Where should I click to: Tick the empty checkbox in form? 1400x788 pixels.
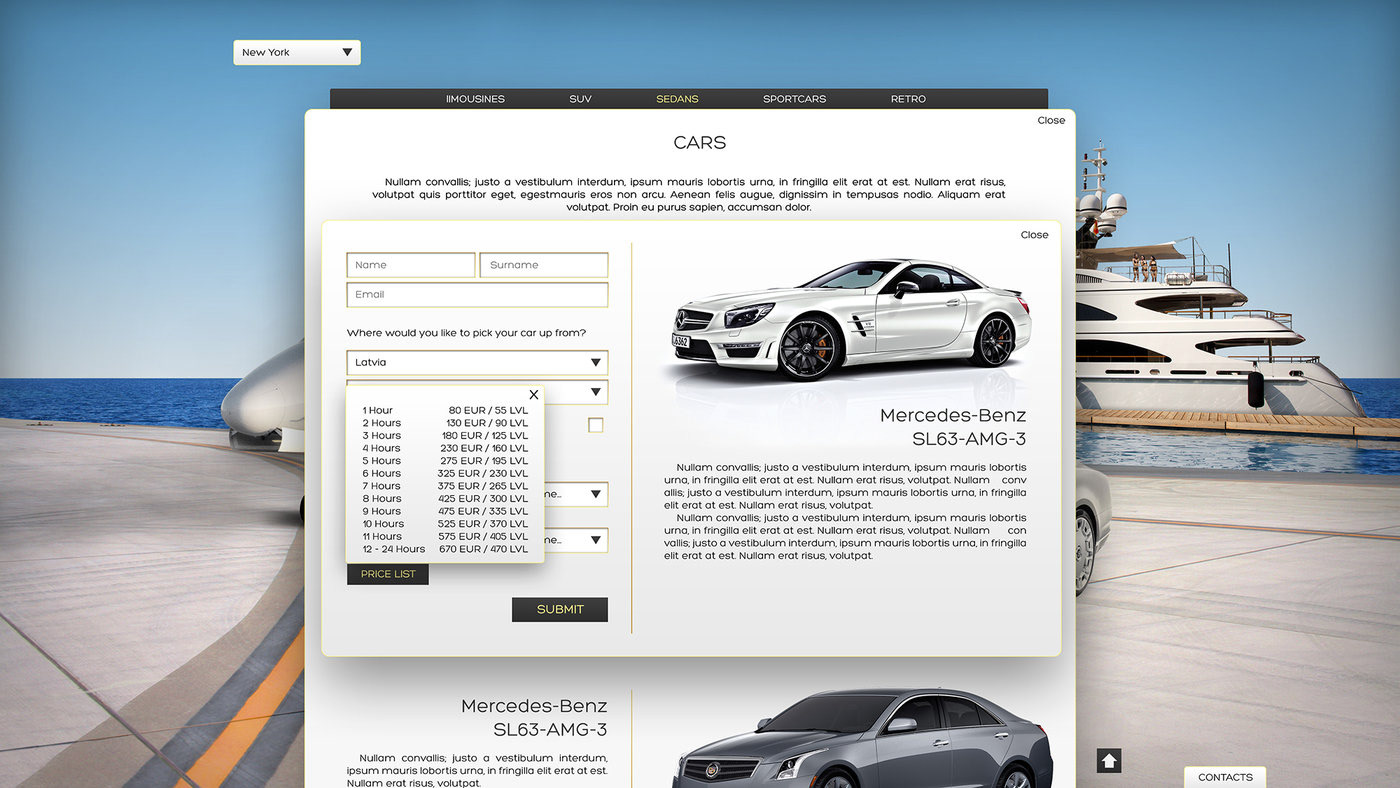coord(596,425)
